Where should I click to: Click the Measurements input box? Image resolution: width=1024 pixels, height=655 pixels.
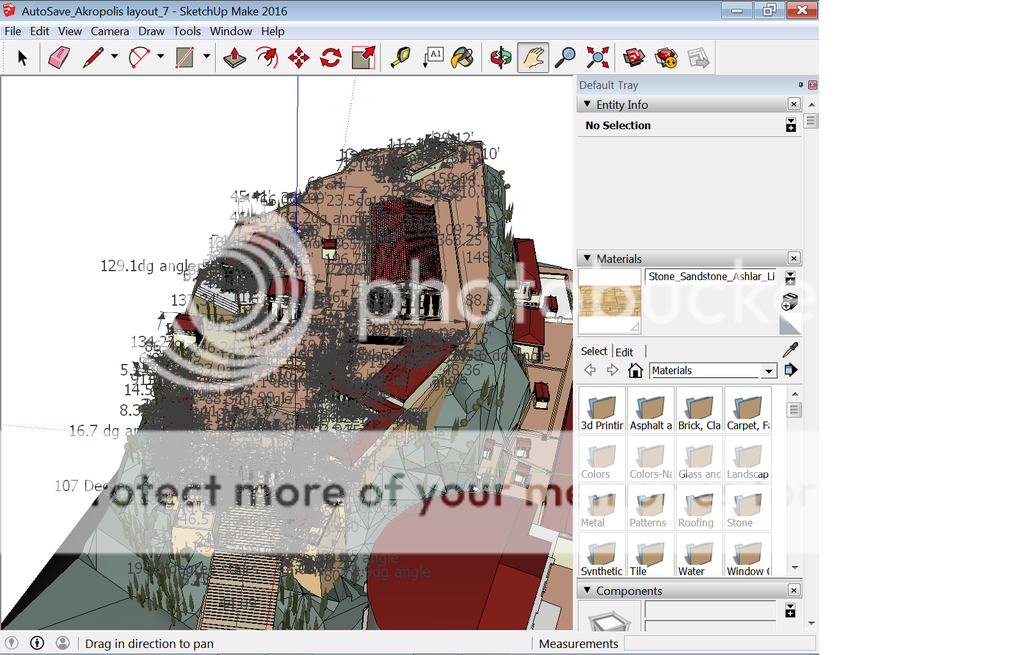pyautogui.click(x=719, y=643)
